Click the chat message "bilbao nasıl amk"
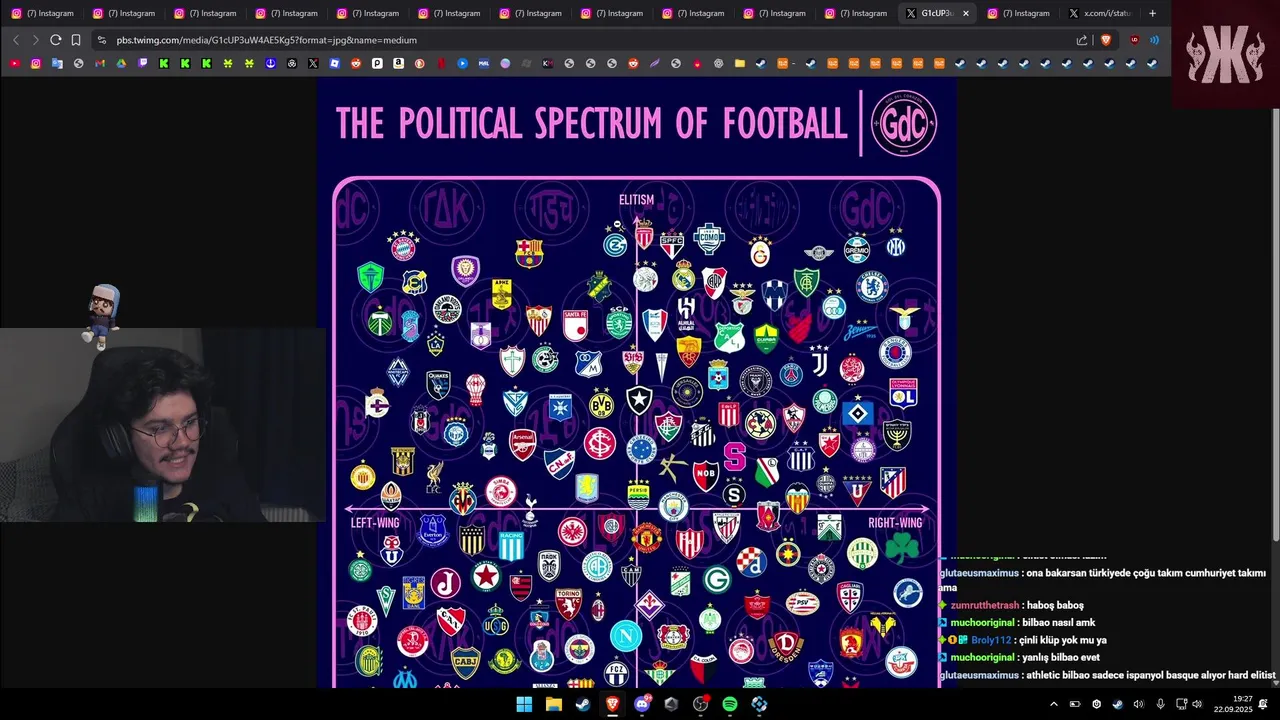The width and height of the screenshot is (1280, 720). point(1059,622)
